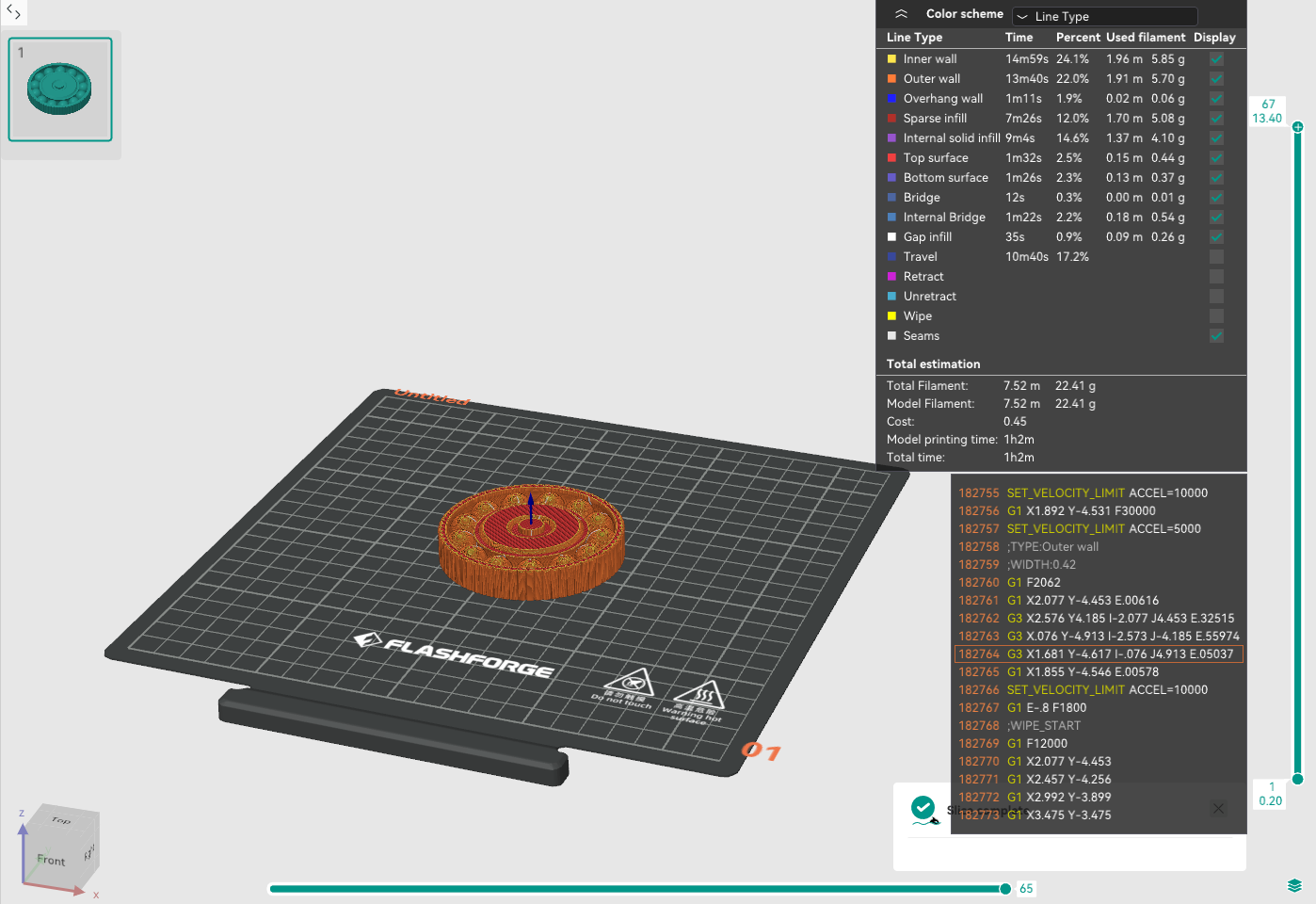This screenshot has width=1316, height=904.
Task: Click the "Line Type" column header
Action: (914, 38)
